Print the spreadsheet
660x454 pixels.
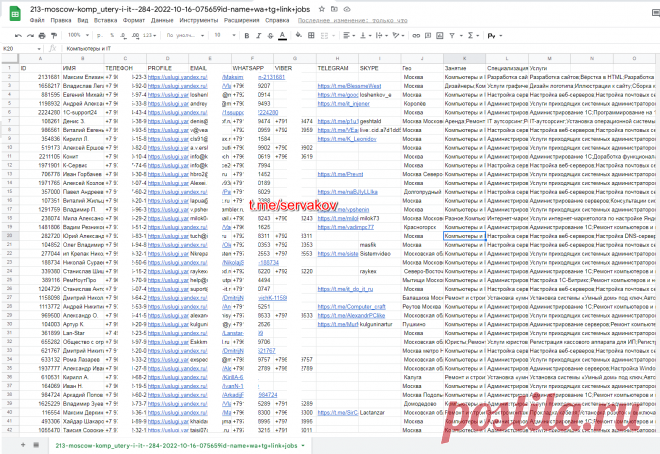42,36
